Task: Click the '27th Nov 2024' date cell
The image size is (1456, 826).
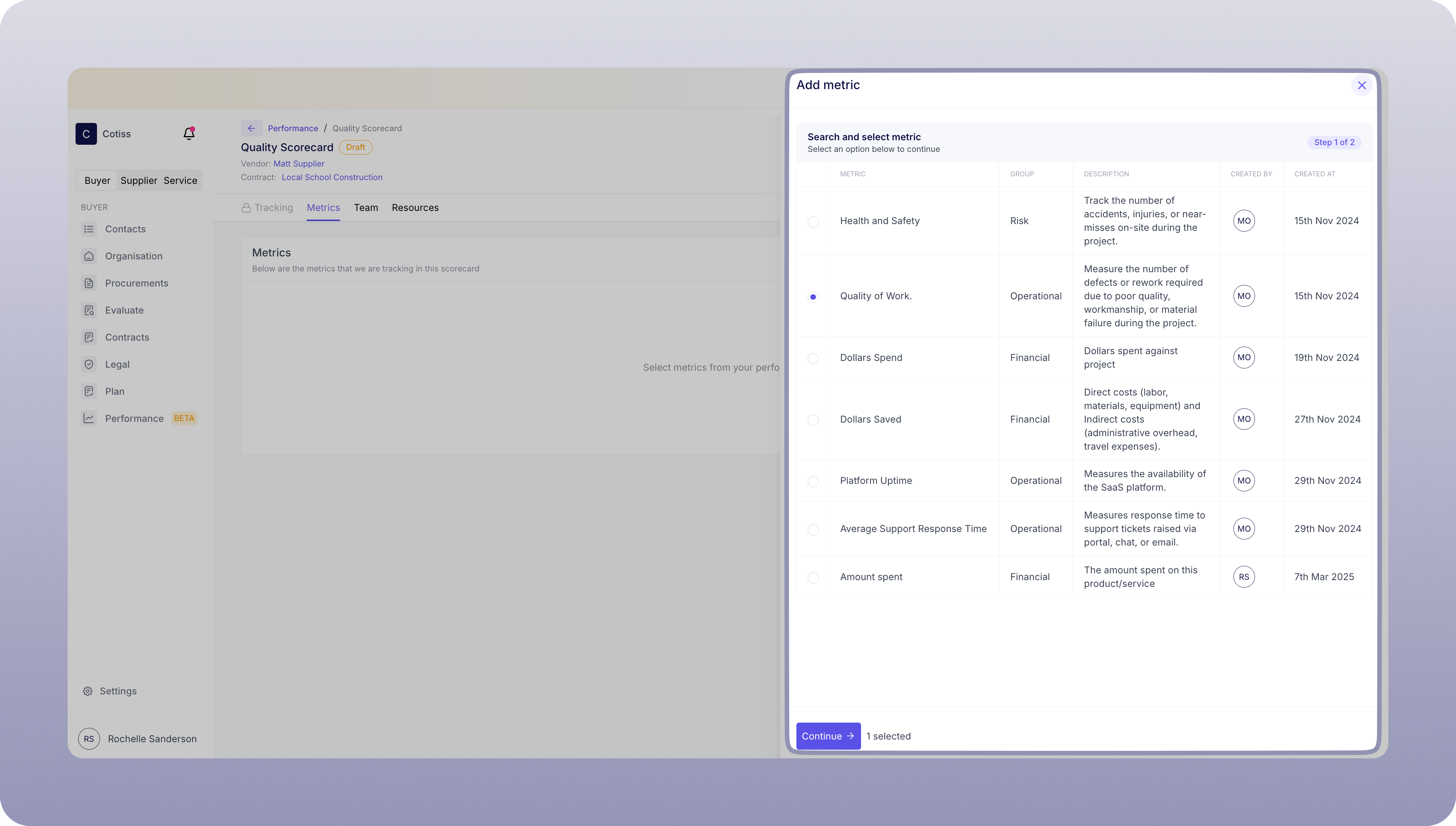Action: pyautogui.click(x=1327, y=419)
